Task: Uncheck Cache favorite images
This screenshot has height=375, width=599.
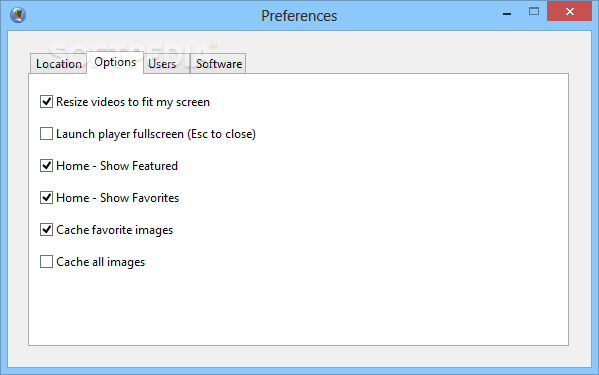Action: (46, 230)
